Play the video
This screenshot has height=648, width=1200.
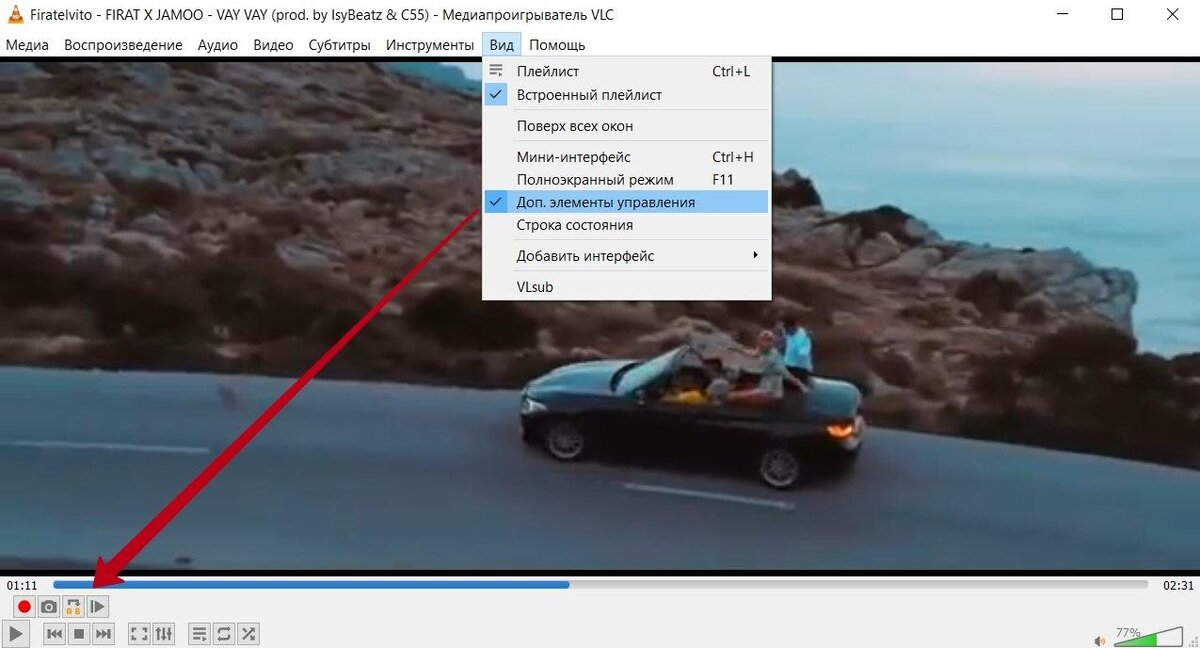point(17,633)
